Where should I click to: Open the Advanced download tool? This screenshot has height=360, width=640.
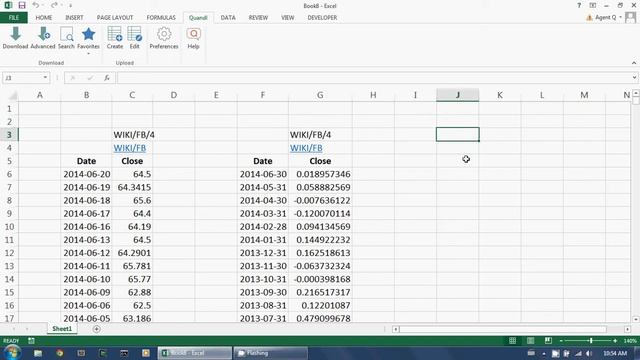pyautogui.click(x=43, y=38)
